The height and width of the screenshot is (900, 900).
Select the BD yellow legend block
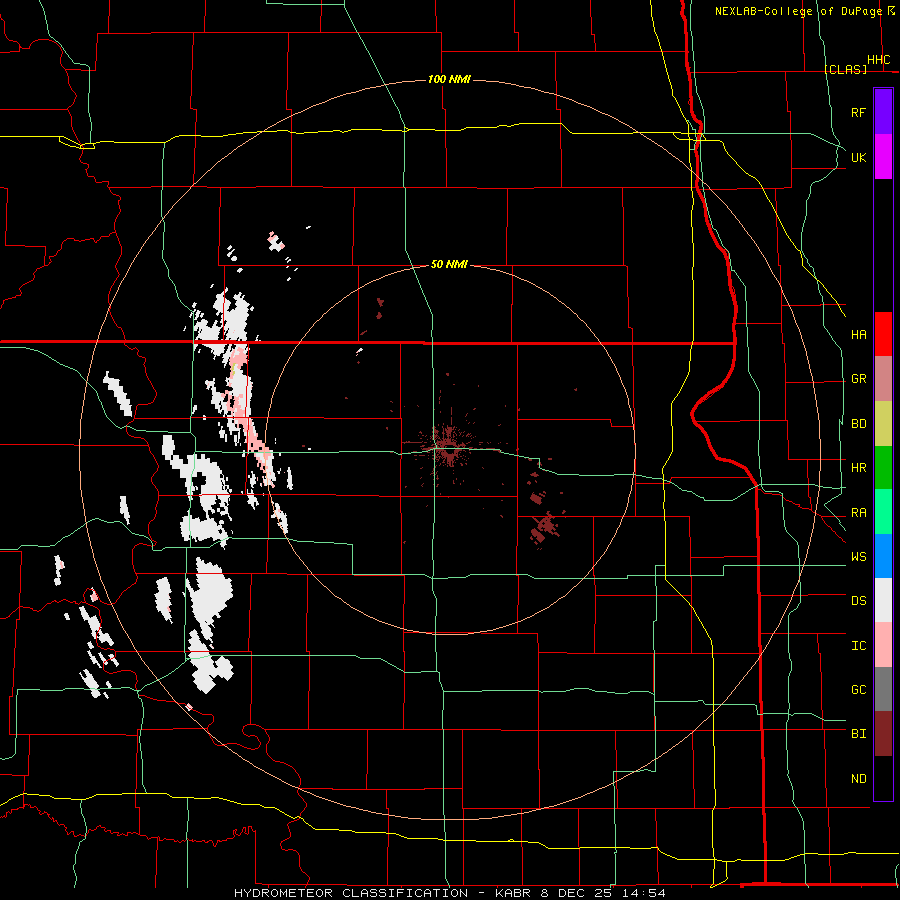point(883,423)
